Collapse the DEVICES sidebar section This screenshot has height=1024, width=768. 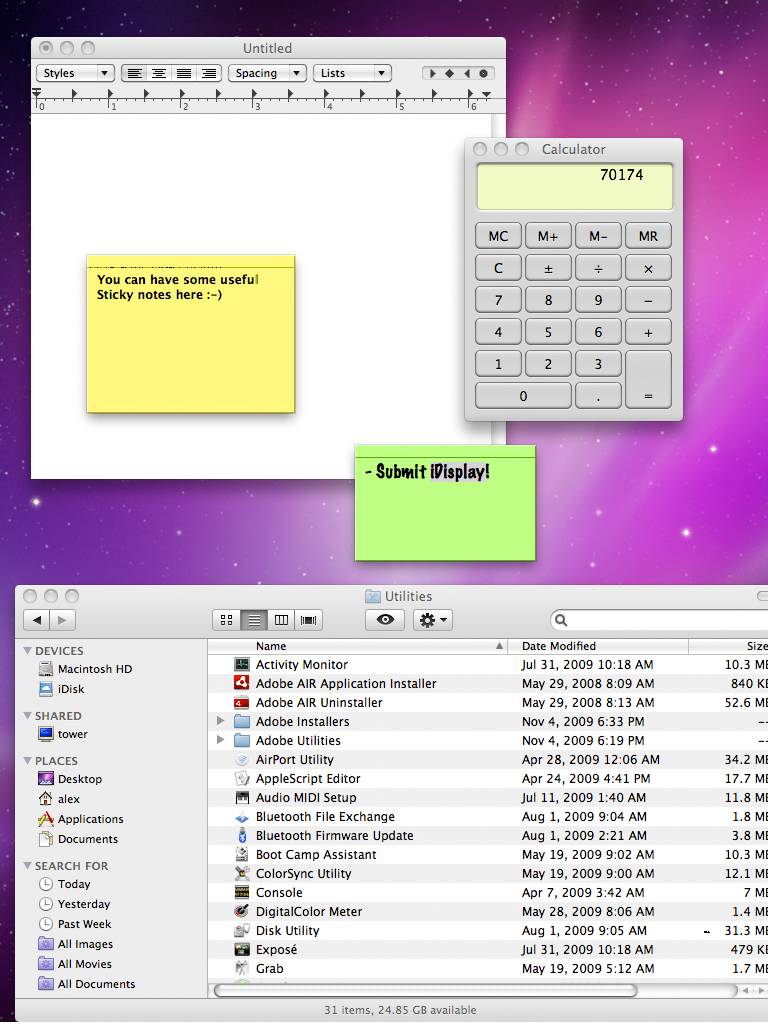click(x=27, y=650)
